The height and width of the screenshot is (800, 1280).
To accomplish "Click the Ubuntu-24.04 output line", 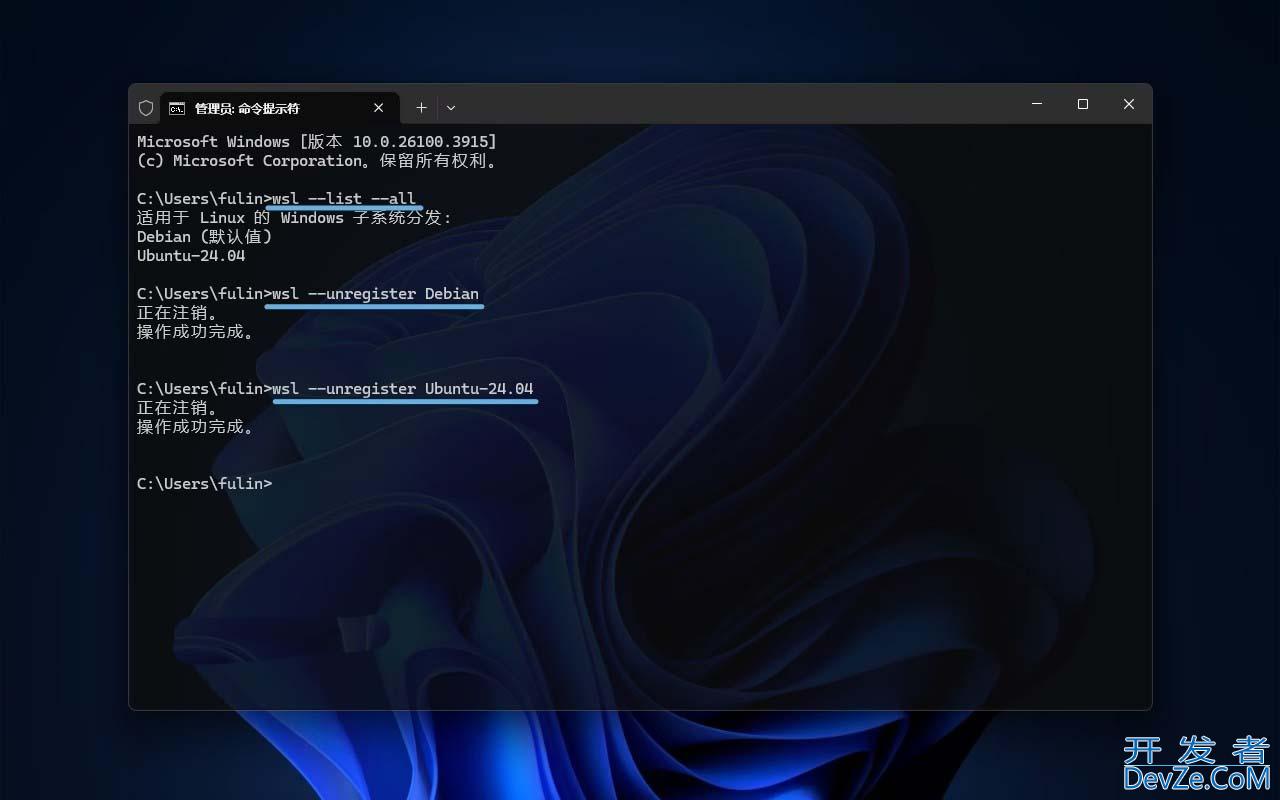I will [x=191, y=256].
